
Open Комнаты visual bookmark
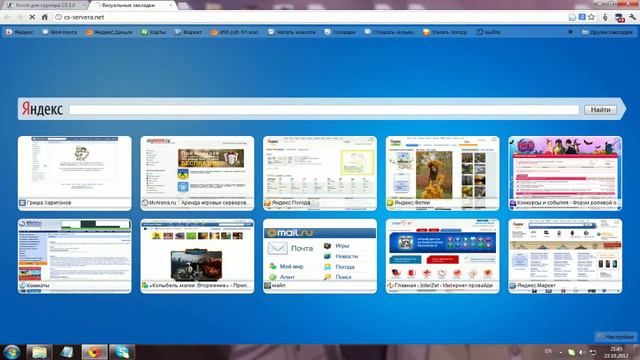coord(75,256)
